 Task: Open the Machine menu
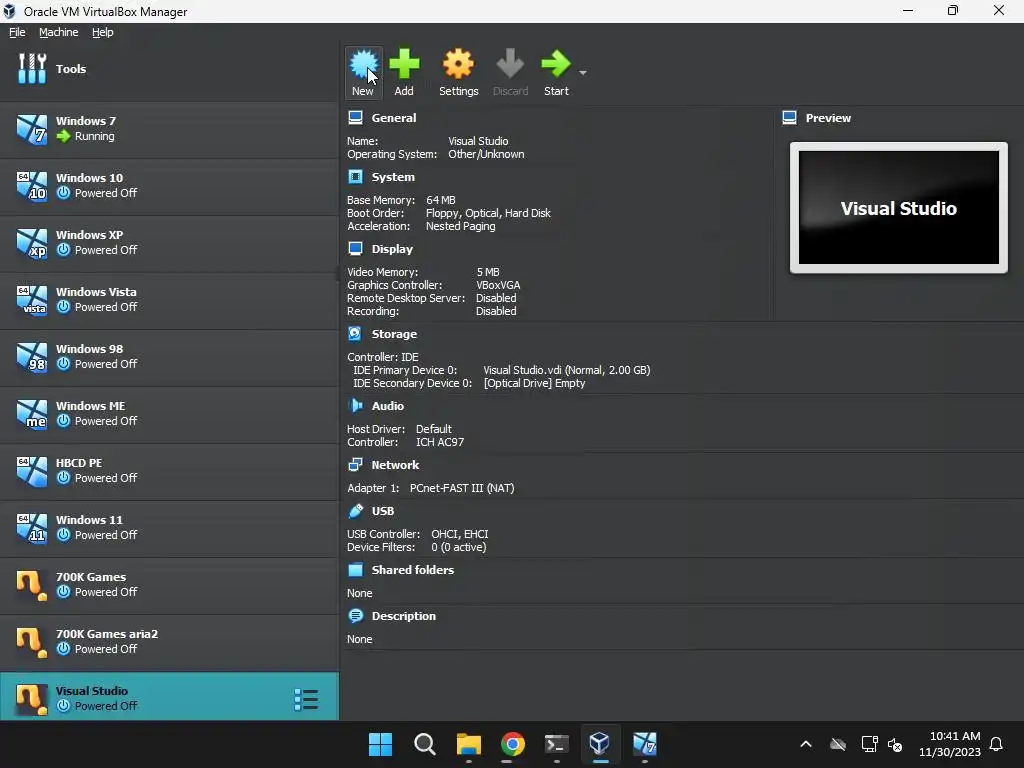pos(58,32)
